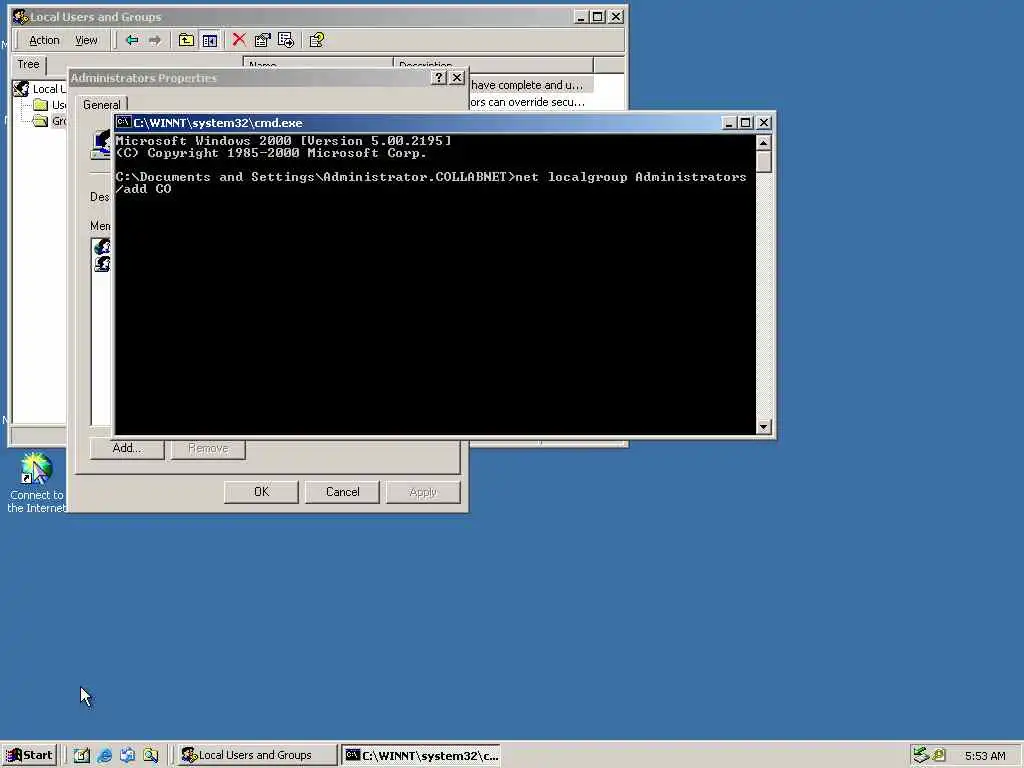Viewport: 1024px width, 768px height.
Task: Open the Action menu
Action: (44, 40)
